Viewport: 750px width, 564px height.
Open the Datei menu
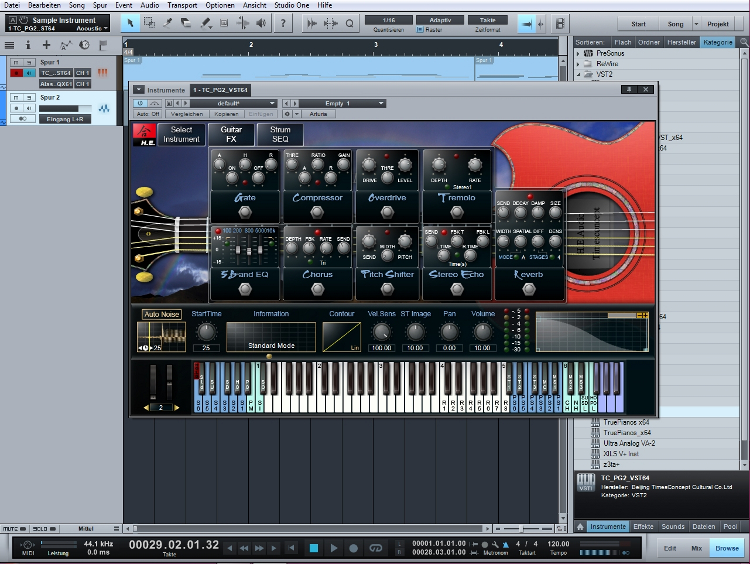pyautogui.click(x=11, y=5)
